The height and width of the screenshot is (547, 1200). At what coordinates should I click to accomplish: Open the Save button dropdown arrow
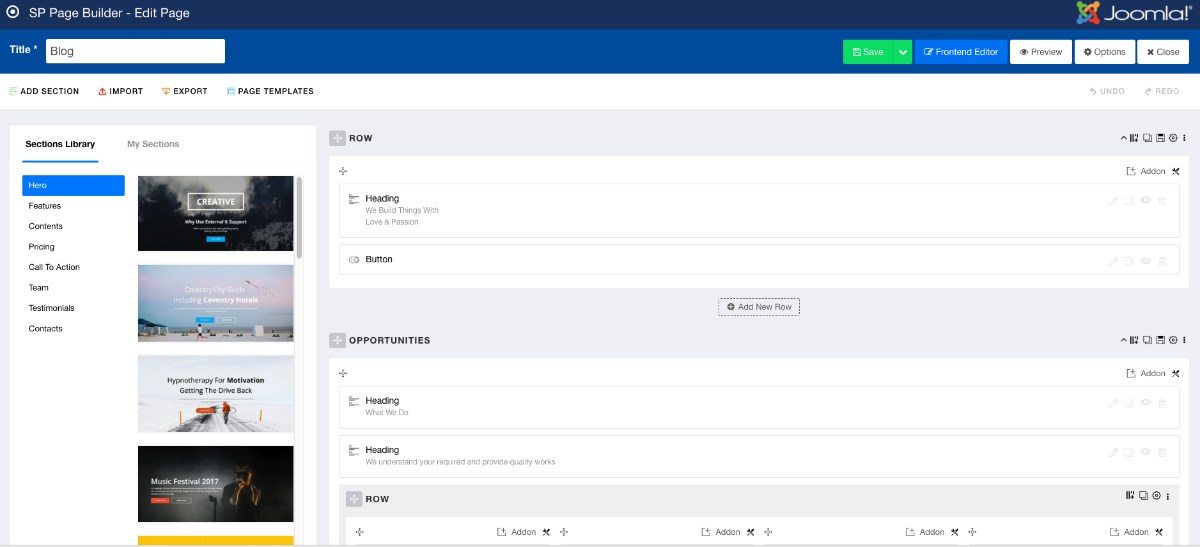pyautogui.click(x=903, y=52)
